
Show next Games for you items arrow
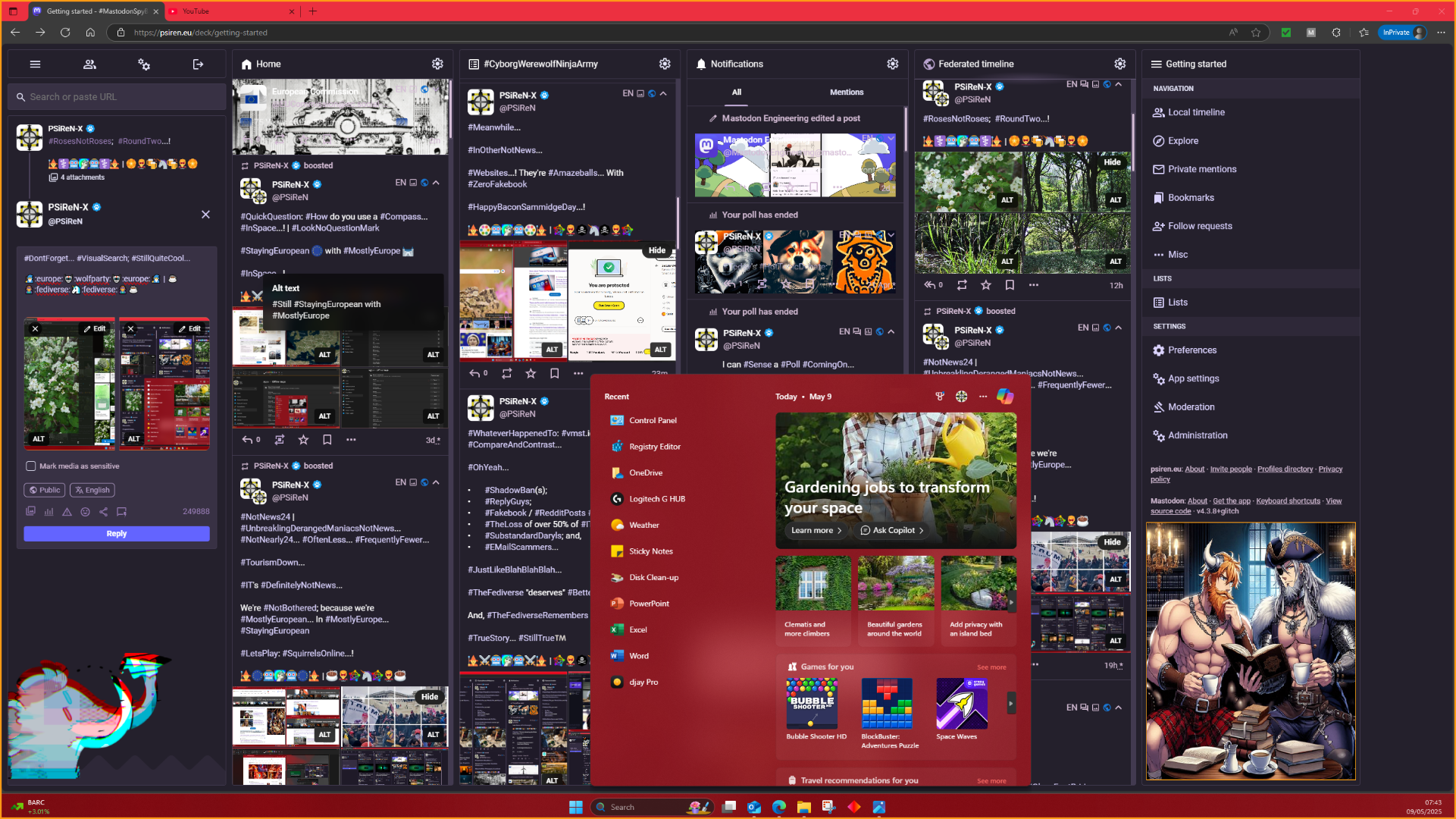click(1010, 704)
